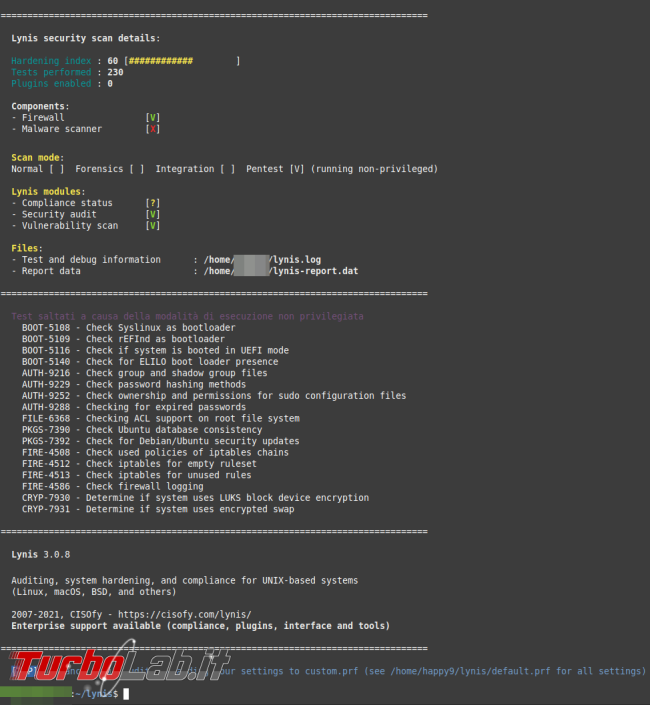This screenshot has width=650, height=705.
Task: Select the 'Scan mode:' heading
Action: pos(37,157)
